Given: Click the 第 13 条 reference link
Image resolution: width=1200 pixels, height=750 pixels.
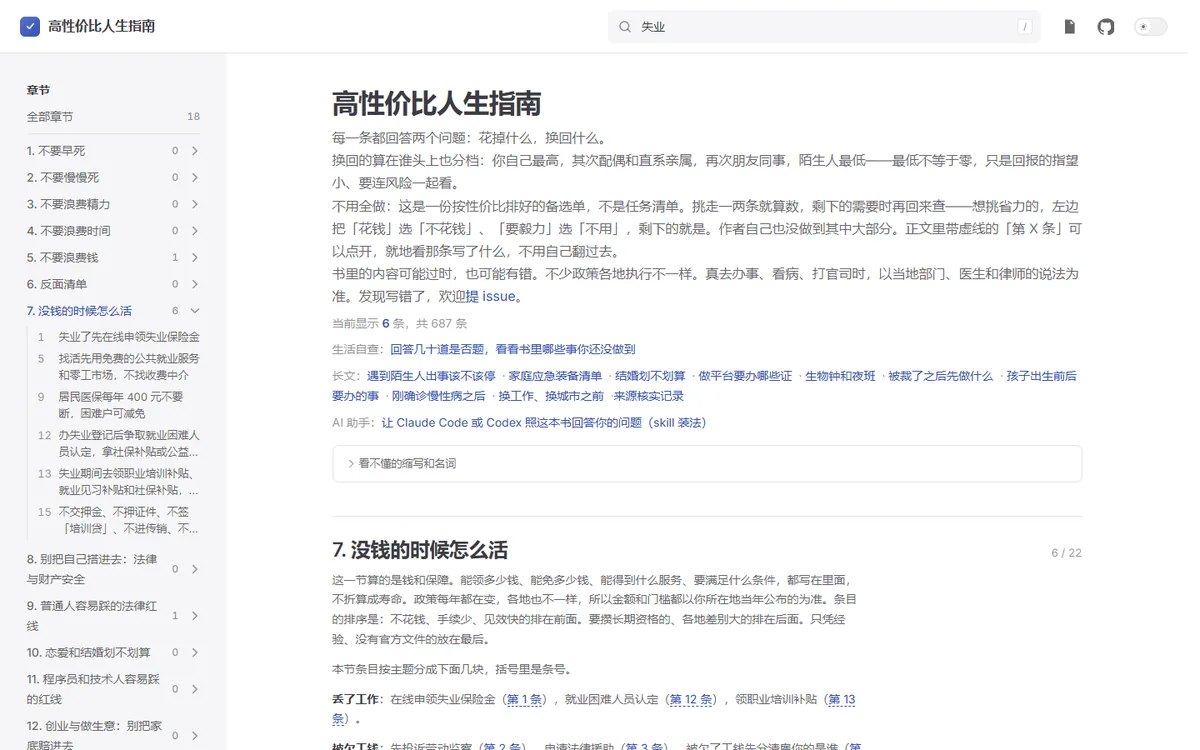Looking at the screenshot, I should tap(594, 709).
